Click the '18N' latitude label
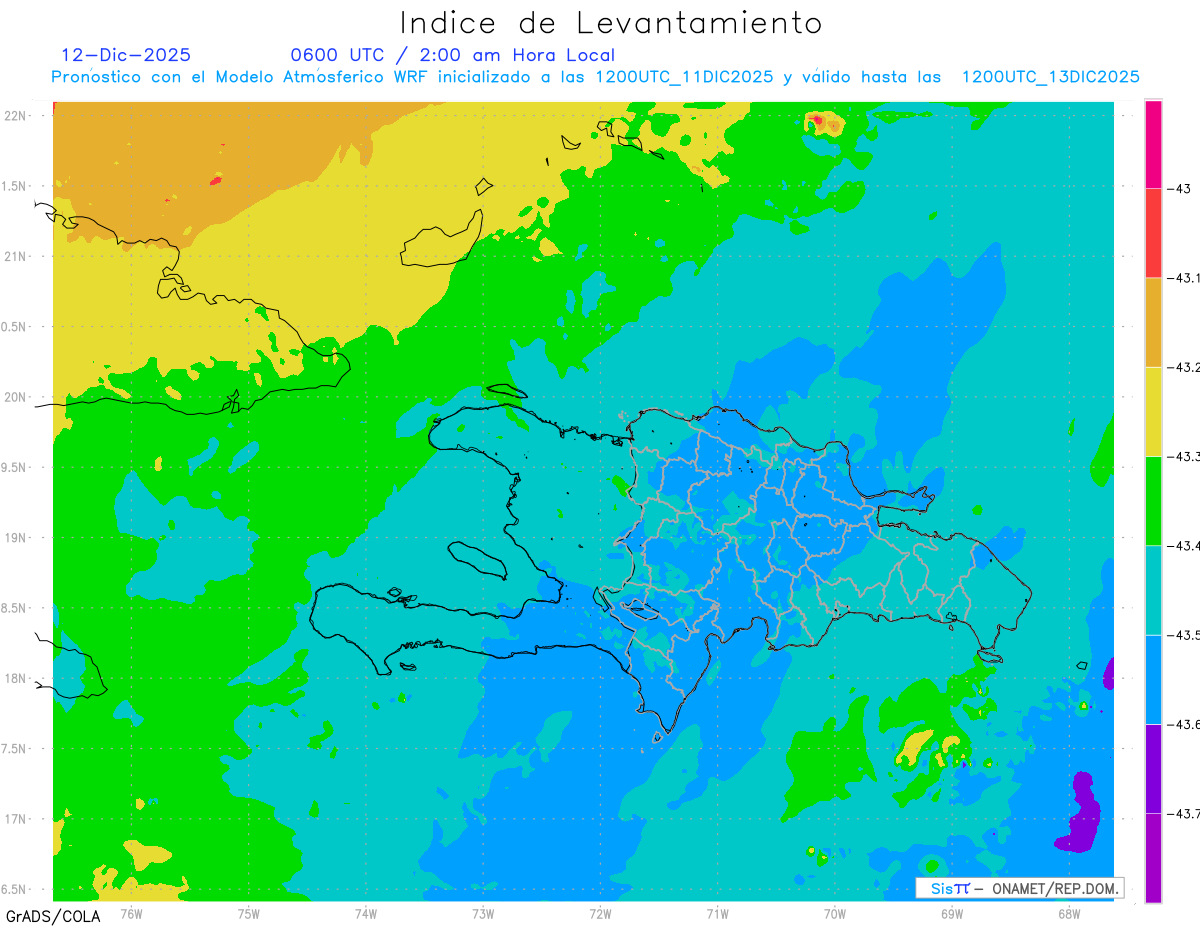The height and width of the screenshot is (927, 1200). 17,678
